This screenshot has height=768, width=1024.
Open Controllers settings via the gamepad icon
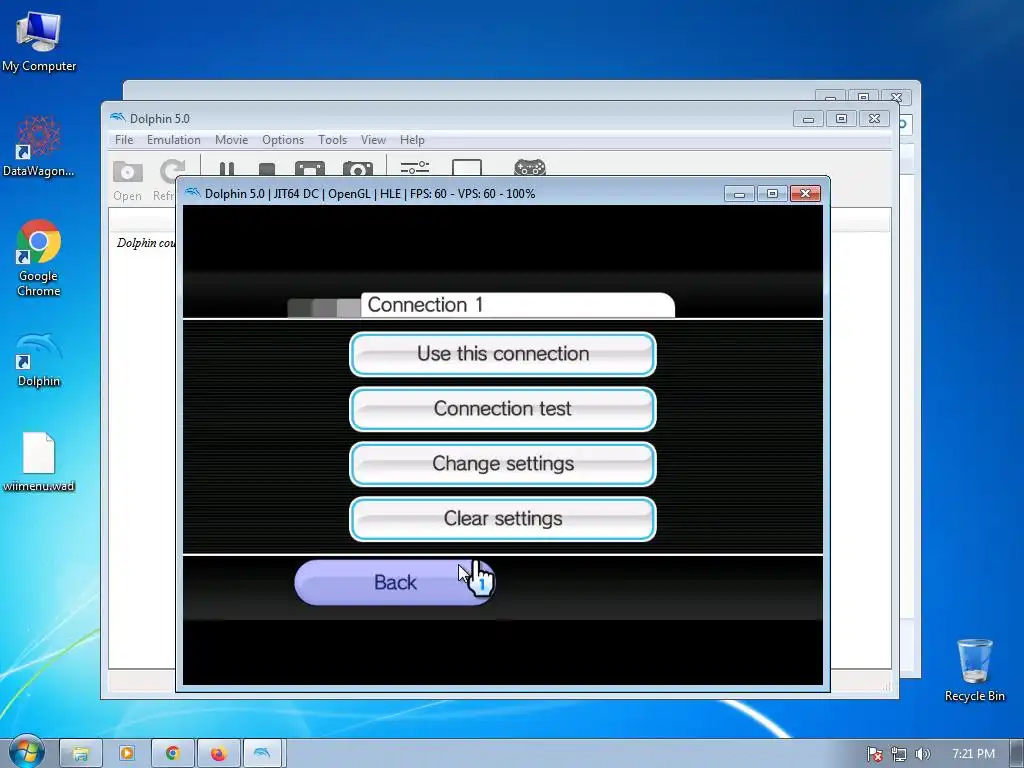(x=530, y=168)
